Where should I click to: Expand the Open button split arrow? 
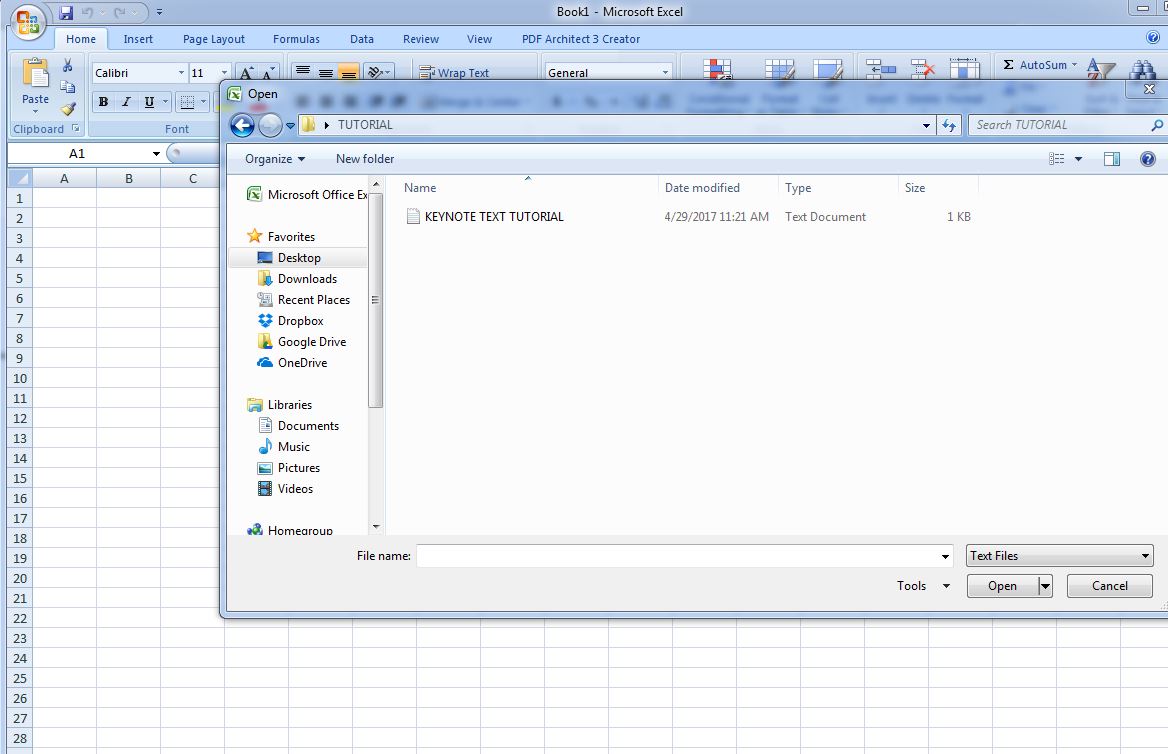[1046, 586]
